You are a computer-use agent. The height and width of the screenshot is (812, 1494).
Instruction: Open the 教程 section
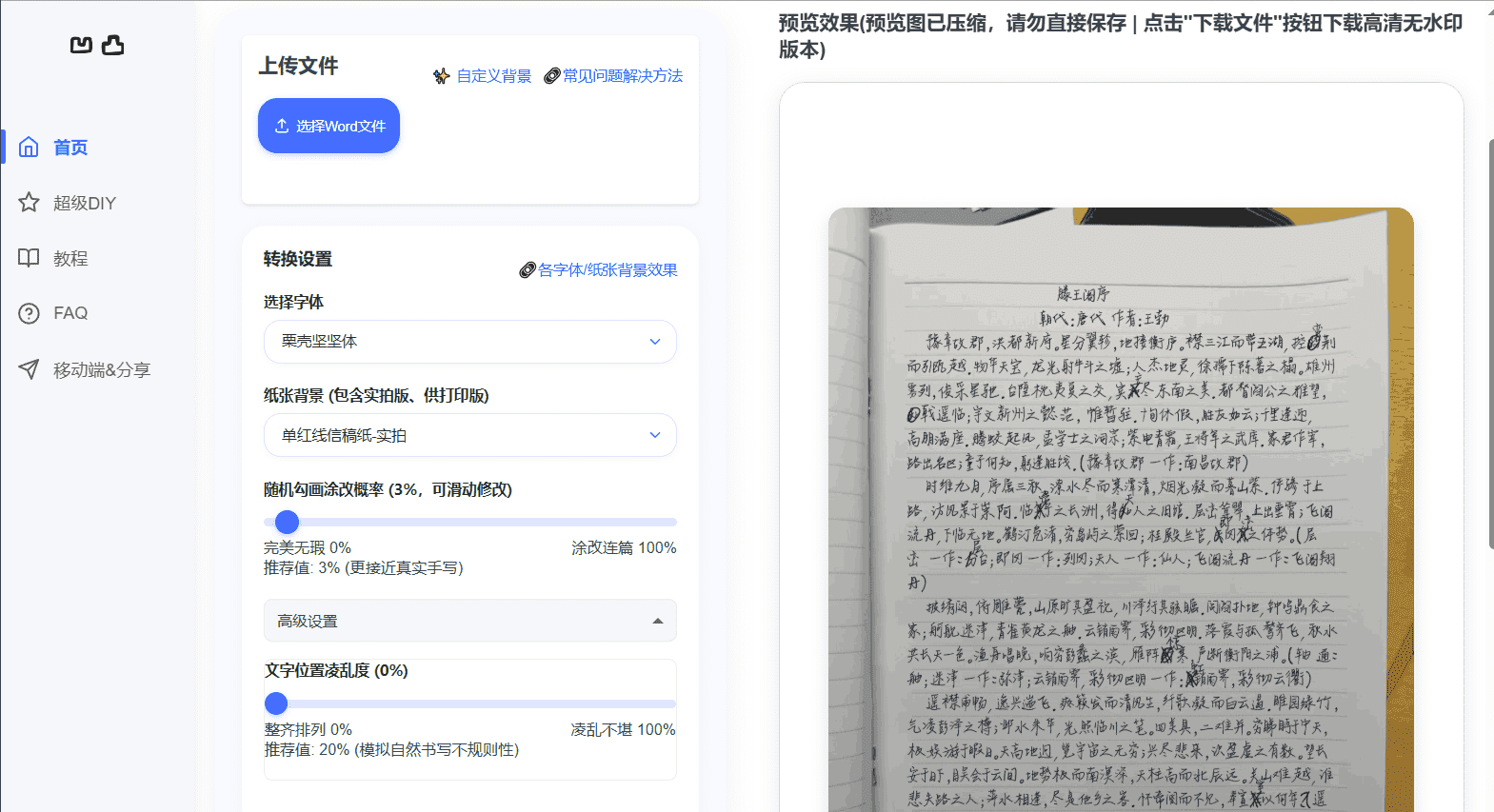click(70, 258)
